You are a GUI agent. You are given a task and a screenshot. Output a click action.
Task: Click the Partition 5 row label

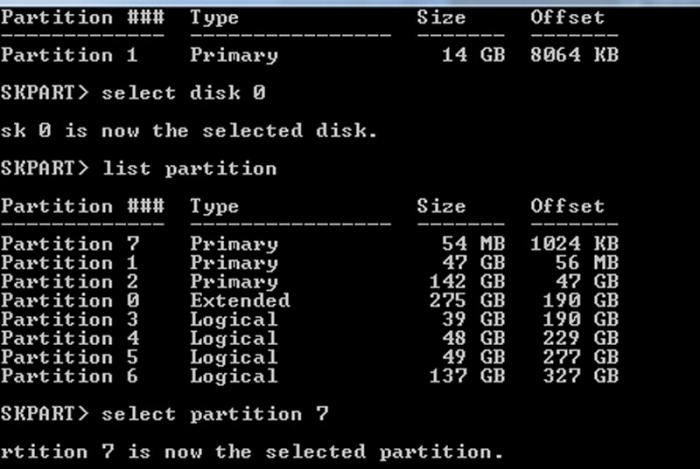69,358
